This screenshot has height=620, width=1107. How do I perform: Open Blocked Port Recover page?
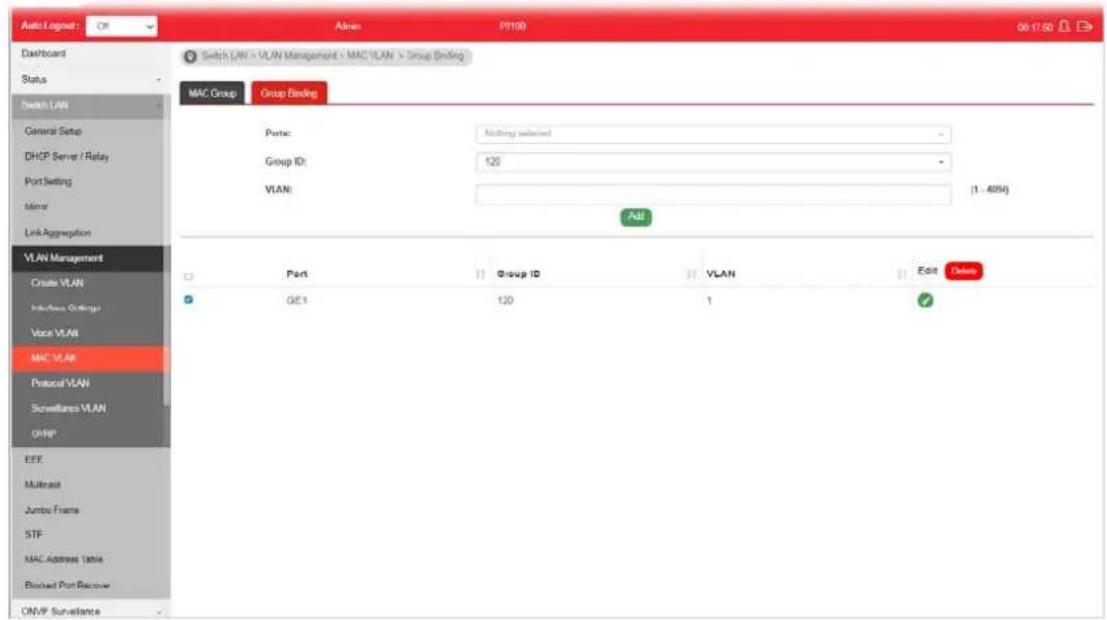[x=67, y=585]
